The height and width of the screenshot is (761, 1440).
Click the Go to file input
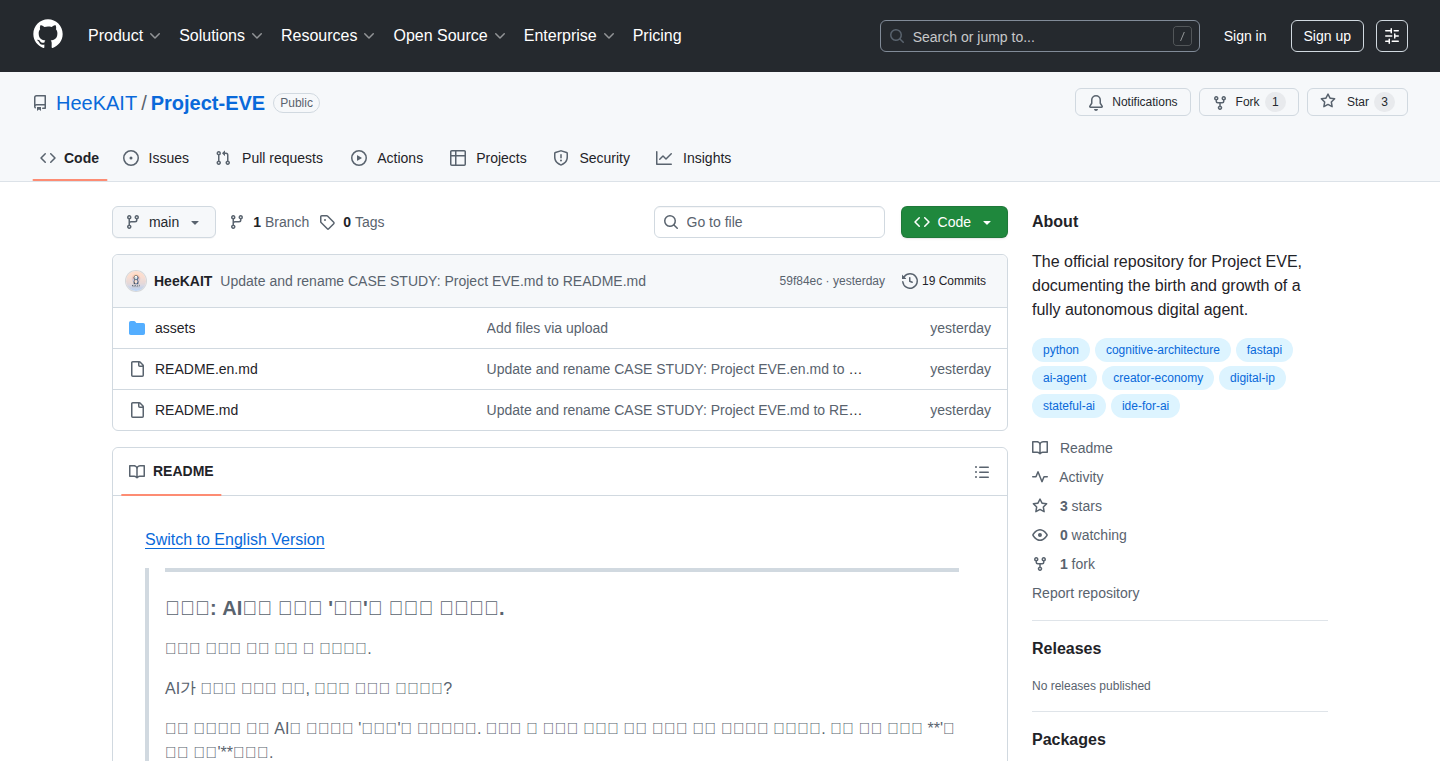[770, 222]
